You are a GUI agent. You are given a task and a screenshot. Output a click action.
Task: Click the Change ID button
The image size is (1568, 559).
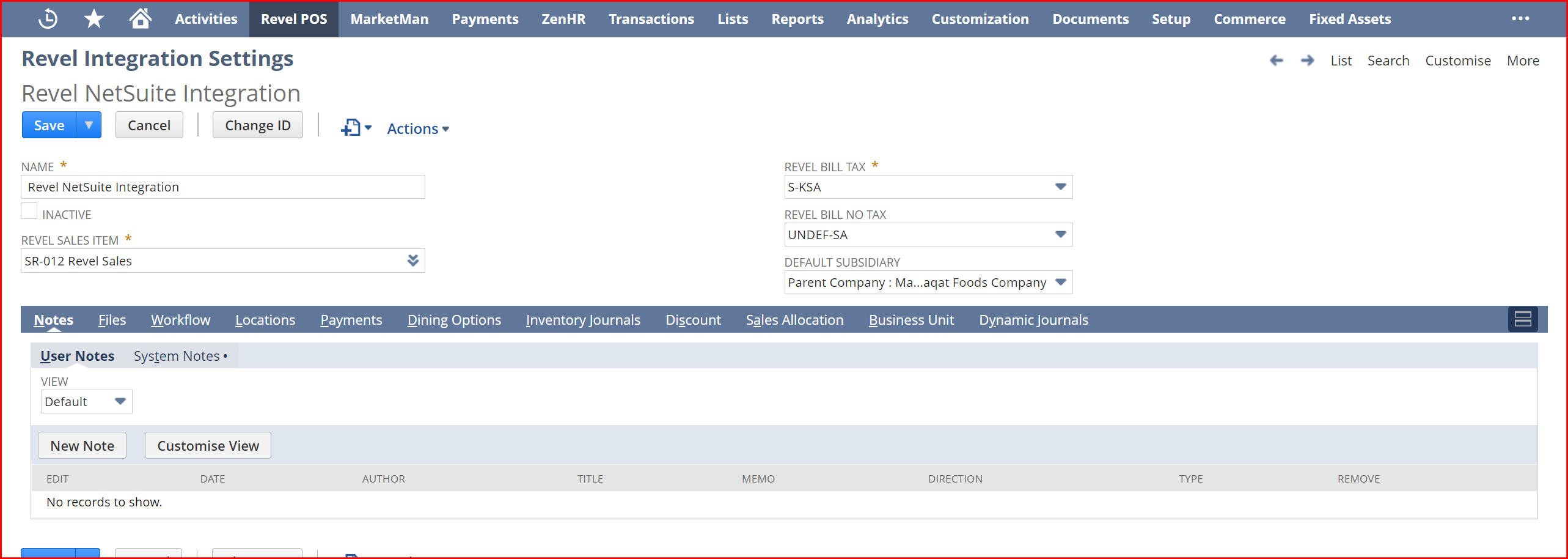coord(258,125)
